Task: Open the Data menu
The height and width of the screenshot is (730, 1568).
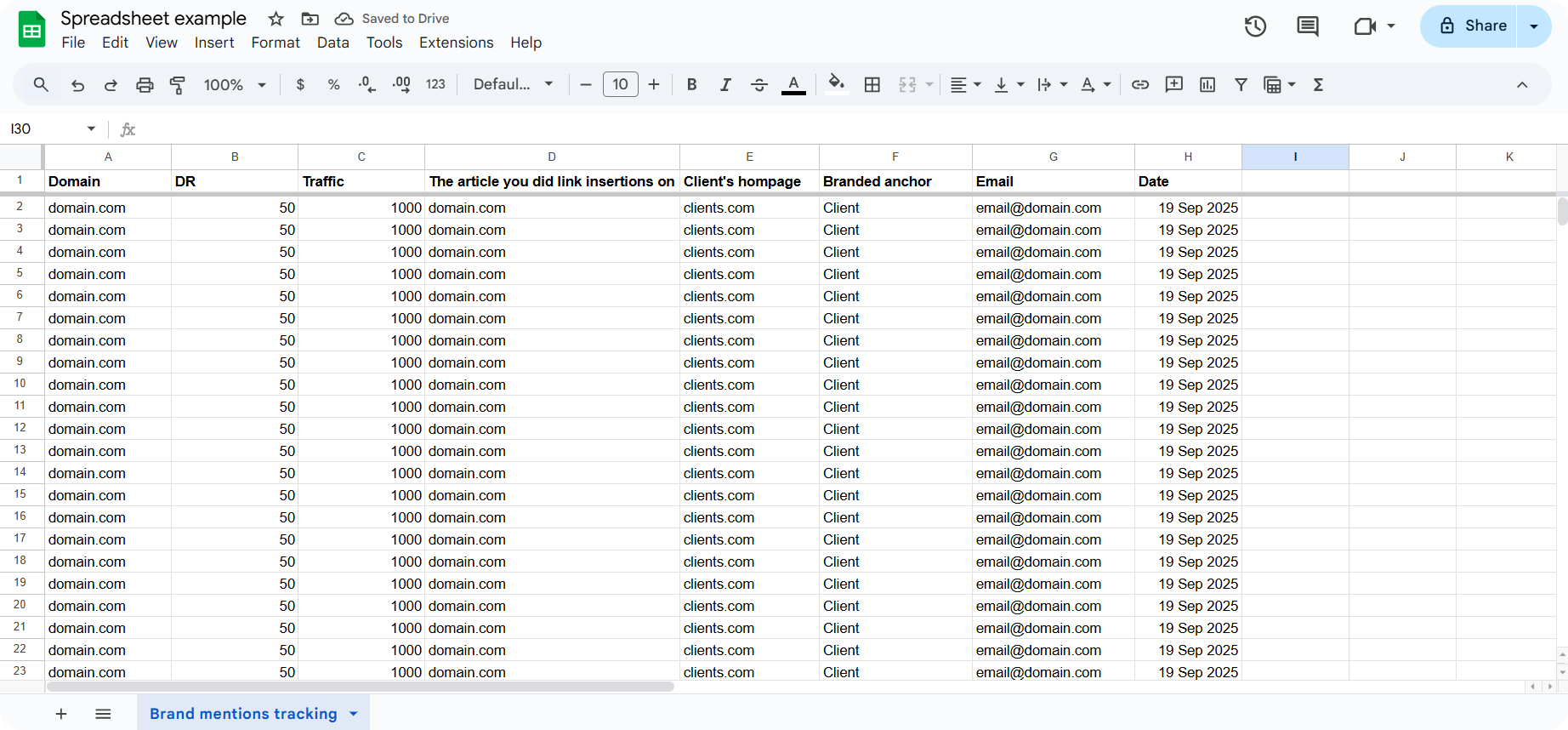Action: [332, 43]
